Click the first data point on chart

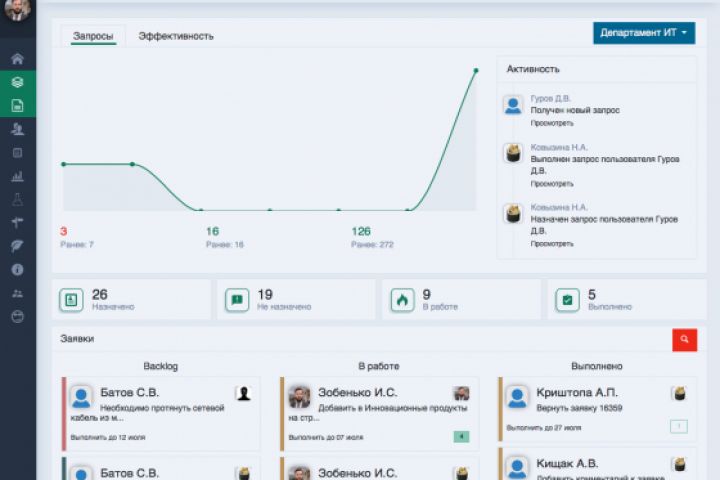pos(64,164)
